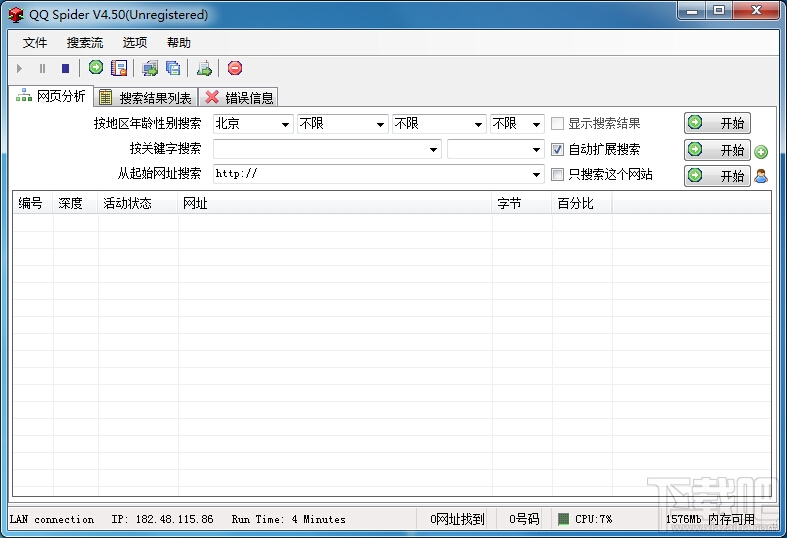
Task: Click the 按地区年龄性别搜索 label
Action: point(147,123)
